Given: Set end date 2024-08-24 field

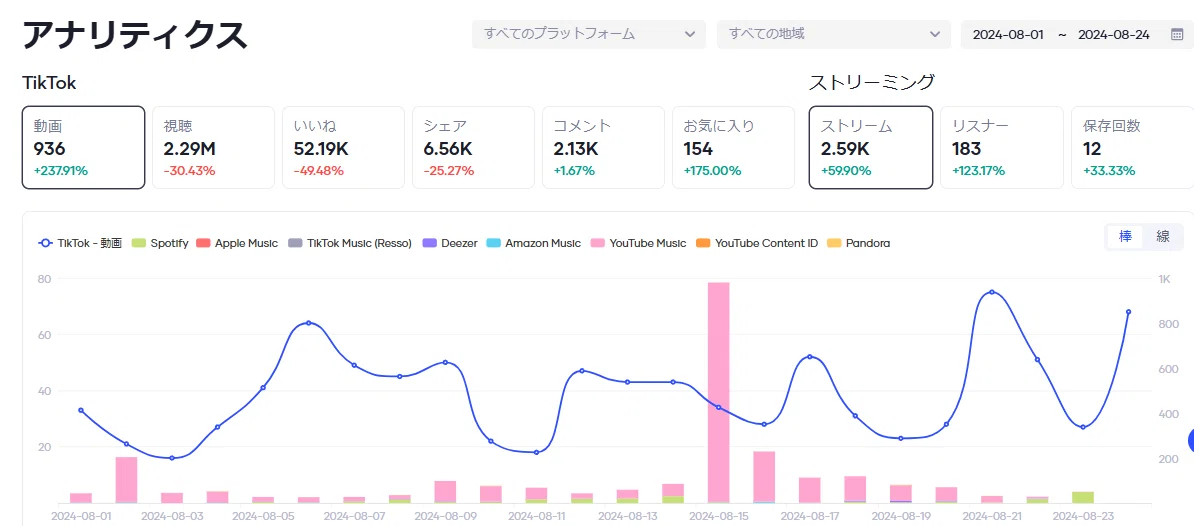Looking at the screenshot, I should point(1113,34).
